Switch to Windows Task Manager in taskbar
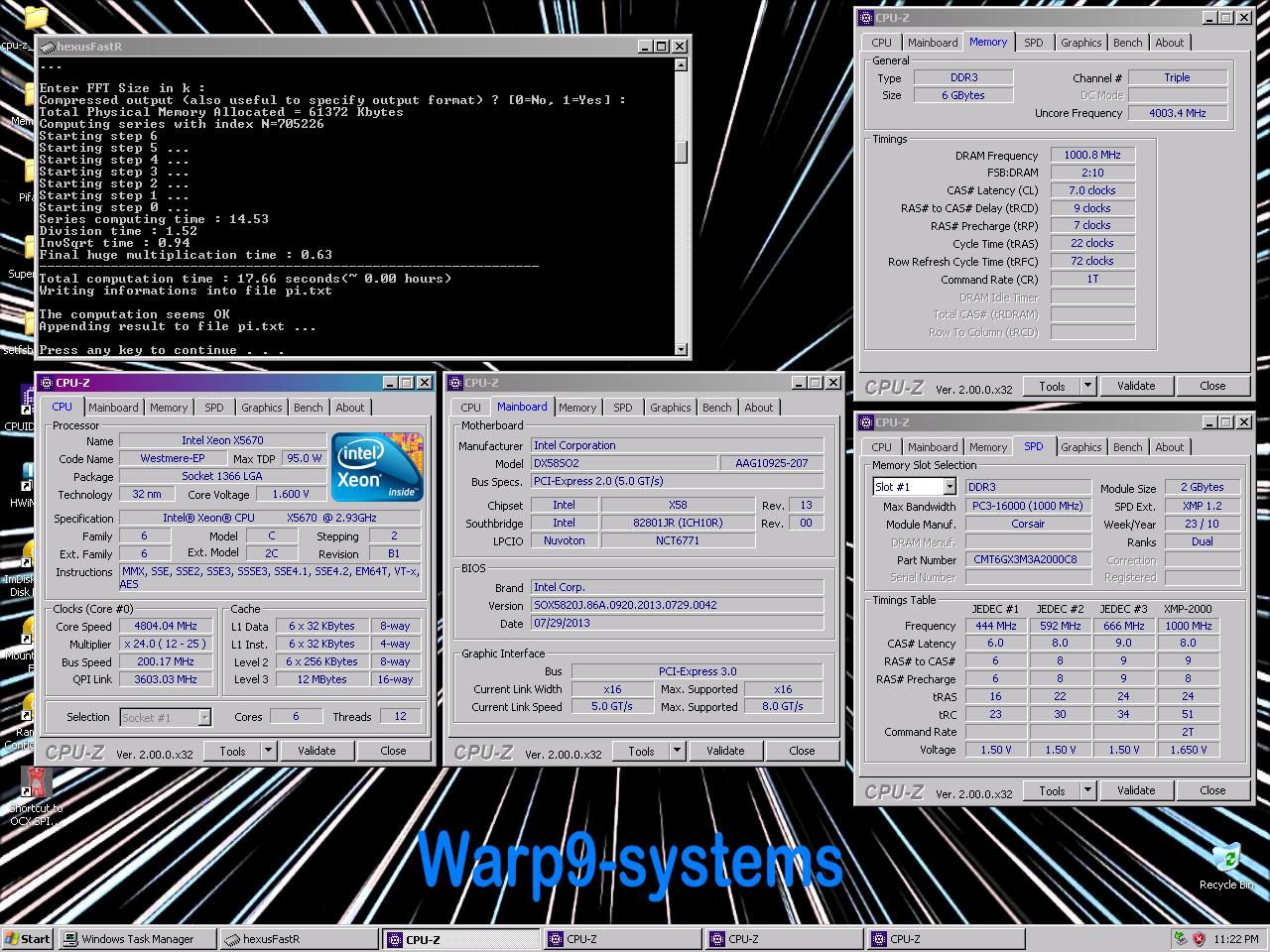 137,939
